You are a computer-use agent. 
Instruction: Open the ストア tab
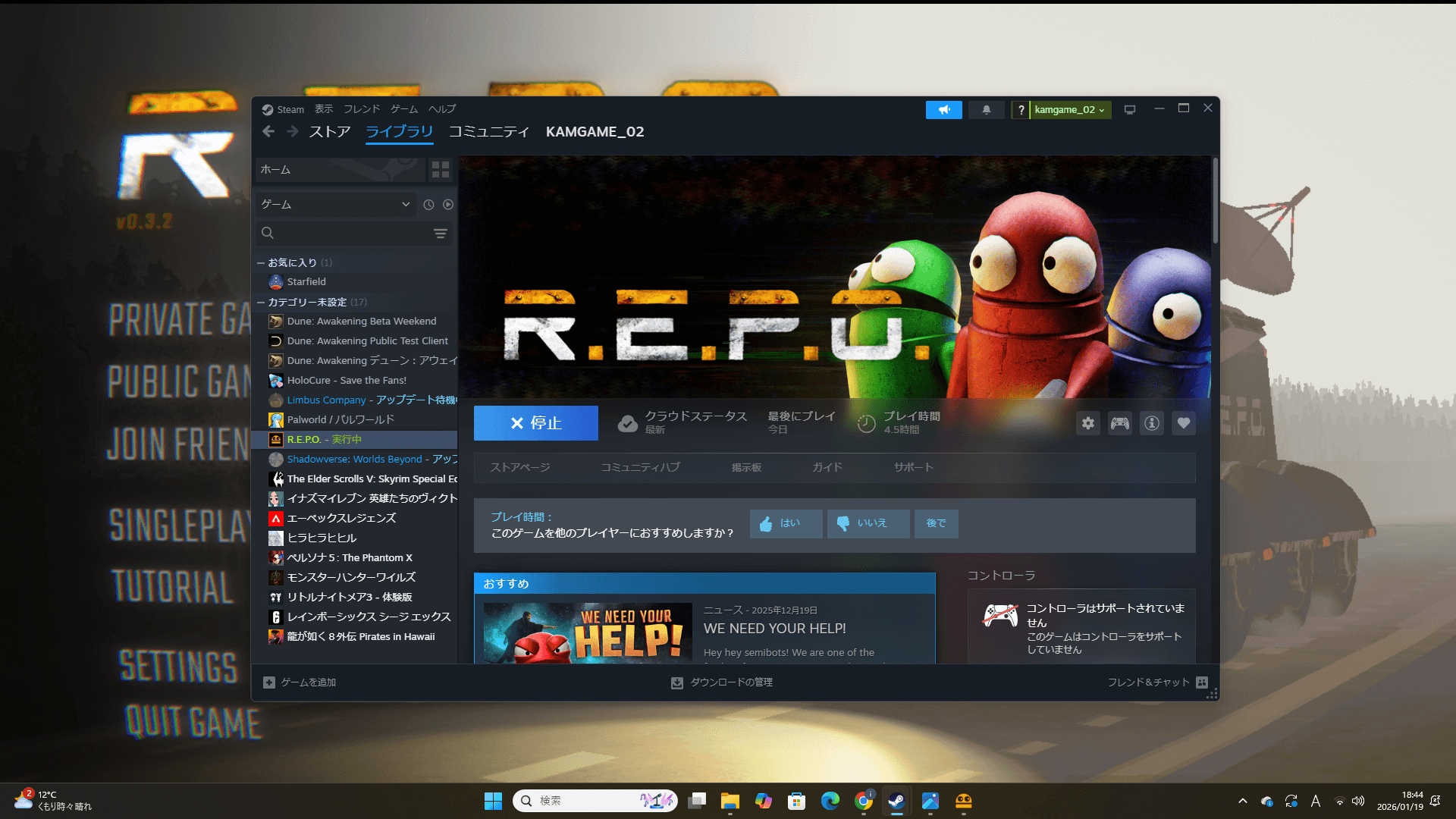coord(329,132)
